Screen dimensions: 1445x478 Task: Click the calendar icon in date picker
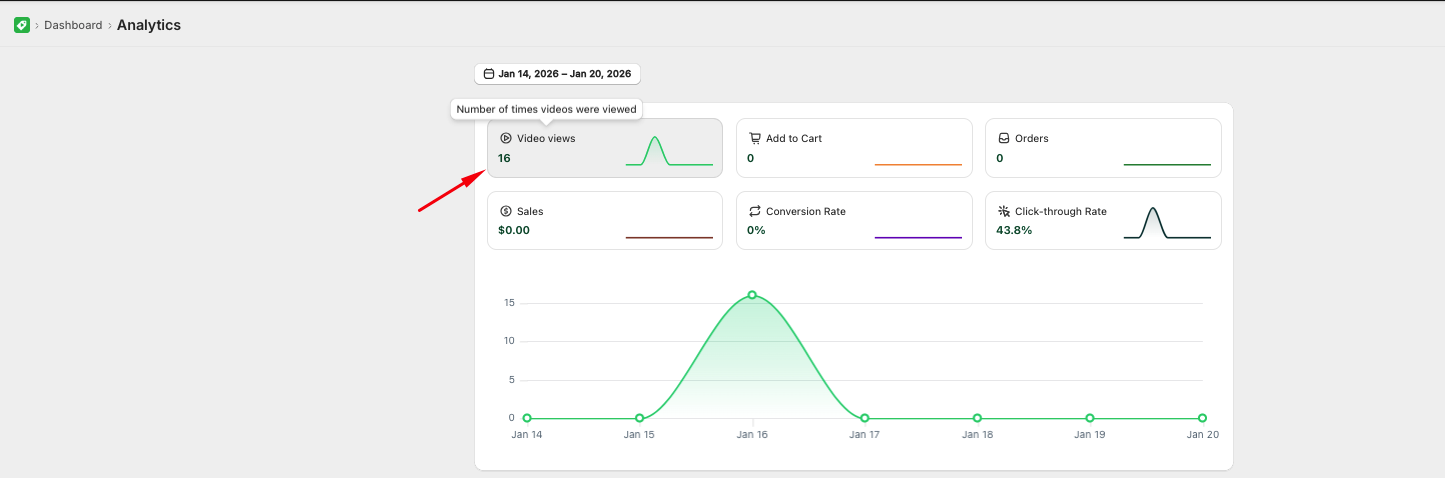coord(488,74)
